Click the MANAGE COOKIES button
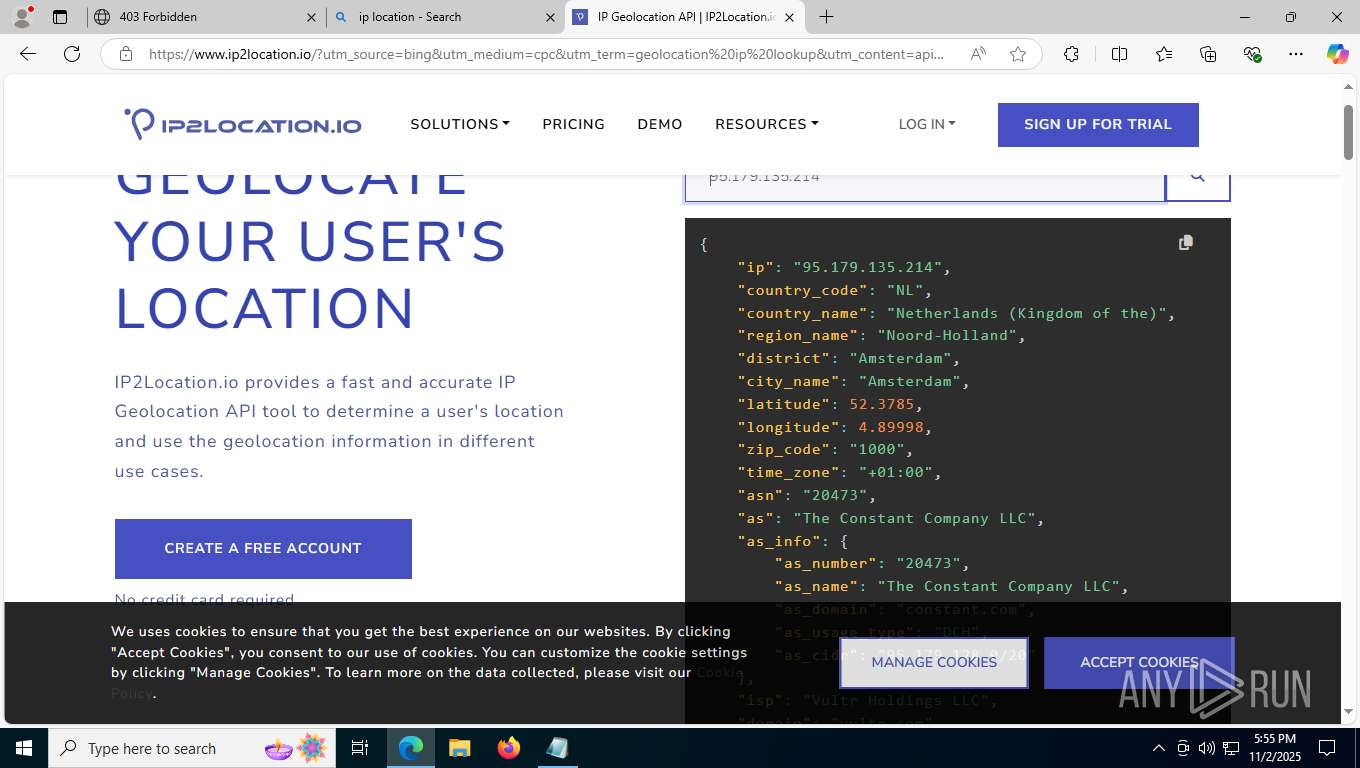Viewport: 1360px width, 768px height. pyautogui.click(x=934, y=662)
